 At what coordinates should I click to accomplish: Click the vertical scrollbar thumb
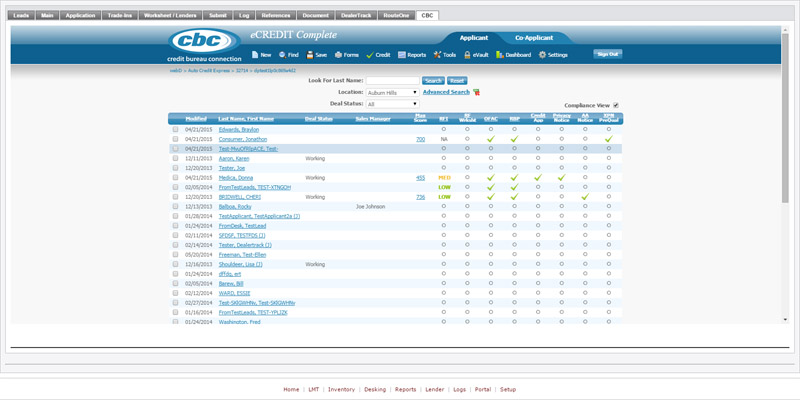coord(785,117)
